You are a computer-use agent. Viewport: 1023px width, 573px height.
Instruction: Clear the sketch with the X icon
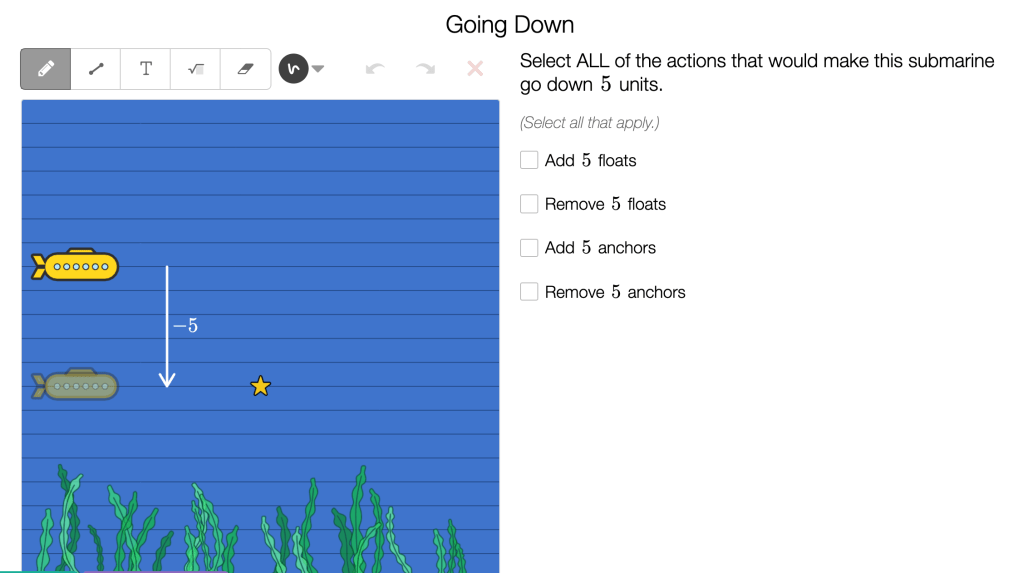tap(475, 69)
